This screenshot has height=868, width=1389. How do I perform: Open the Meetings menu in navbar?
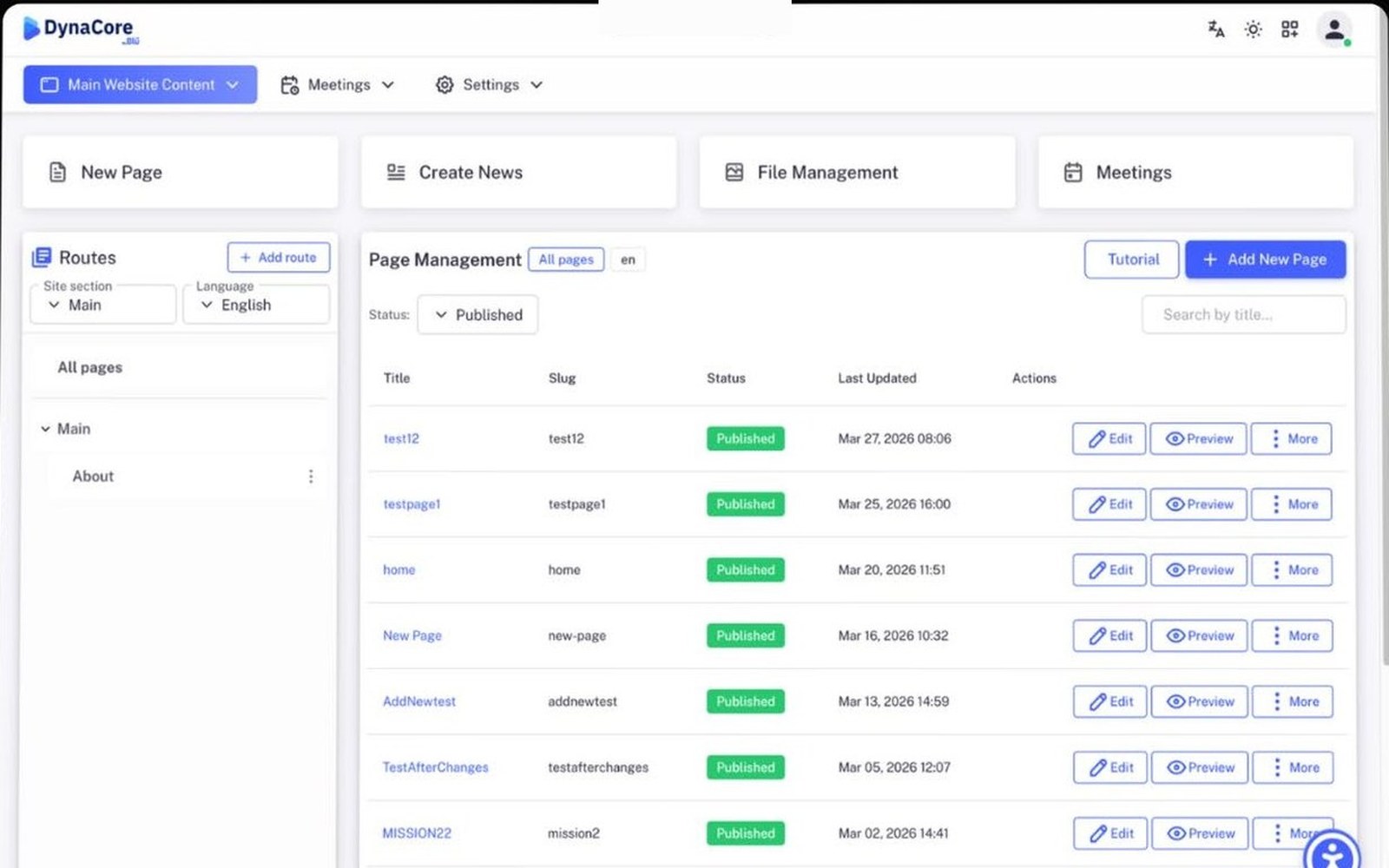[337, 84]
